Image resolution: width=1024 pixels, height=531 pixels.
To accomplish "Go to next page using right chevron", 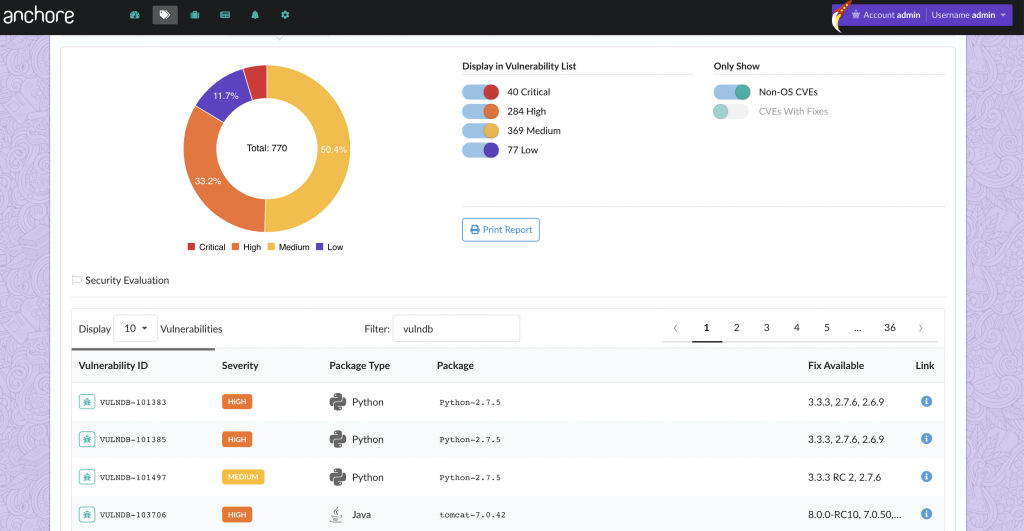I will point(920,328).
